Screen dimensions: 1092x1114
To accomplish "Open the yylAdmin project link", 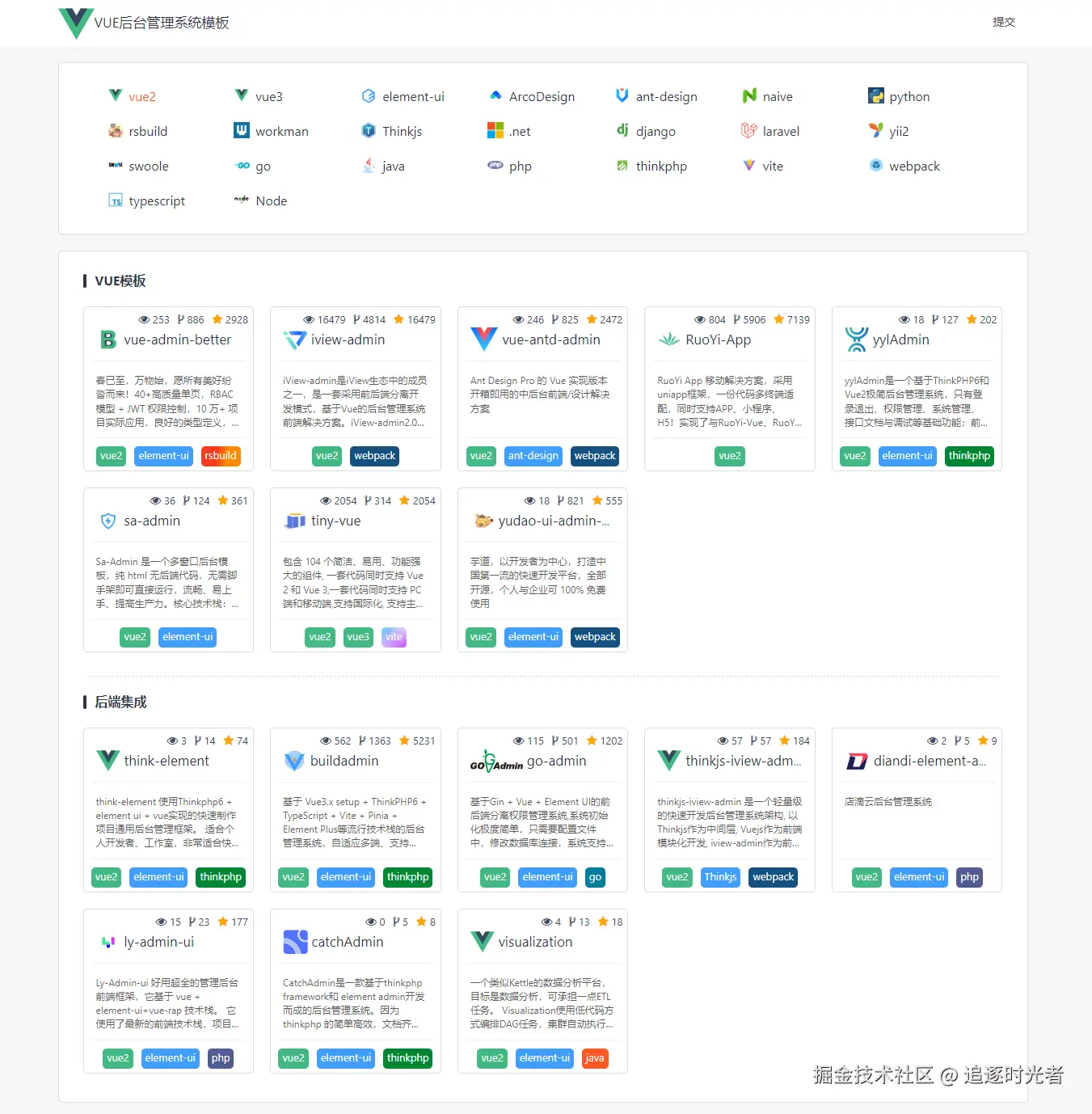I will (901, 340).
